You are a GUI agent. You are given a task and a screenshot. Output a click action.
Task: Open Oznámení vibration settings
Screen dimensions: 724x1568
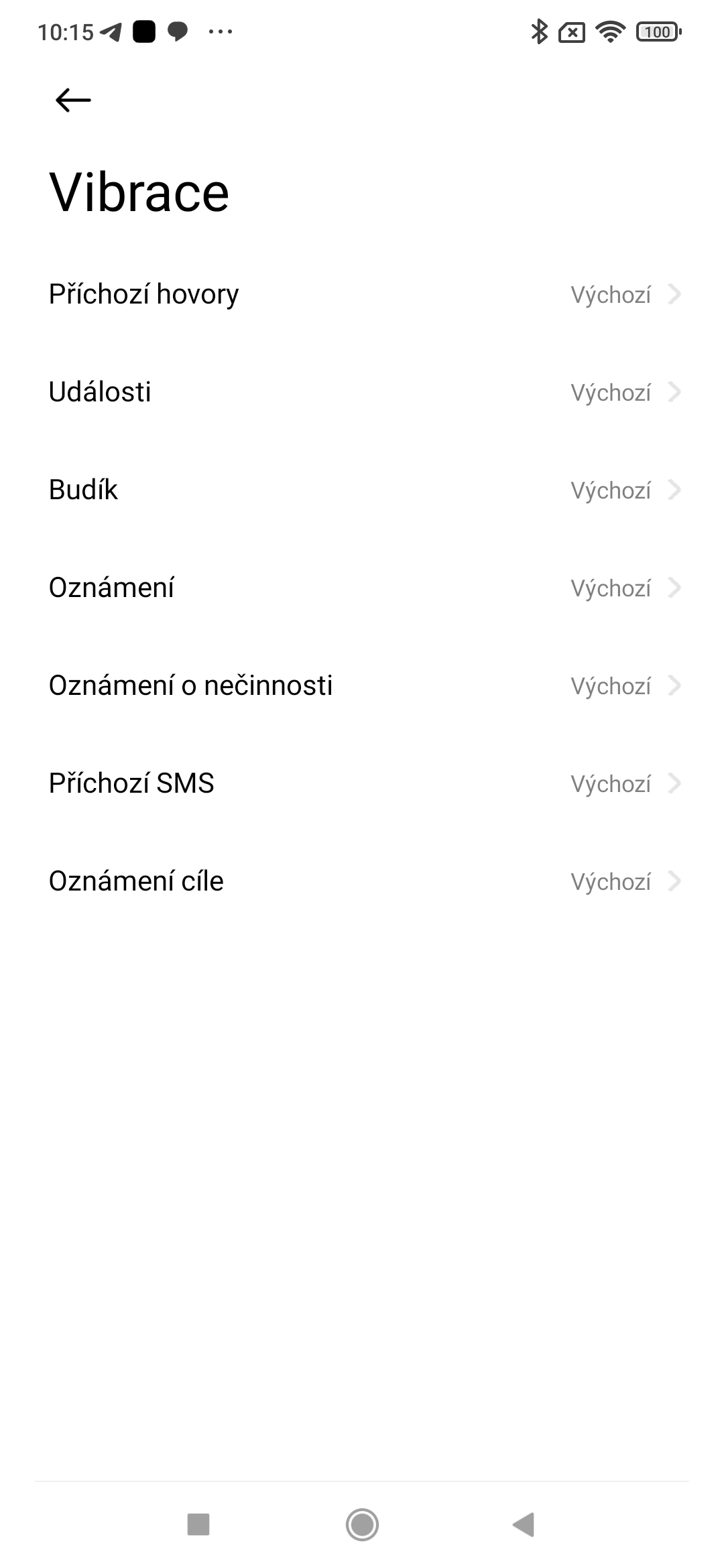pyautogui.click(x=111, y=588)
